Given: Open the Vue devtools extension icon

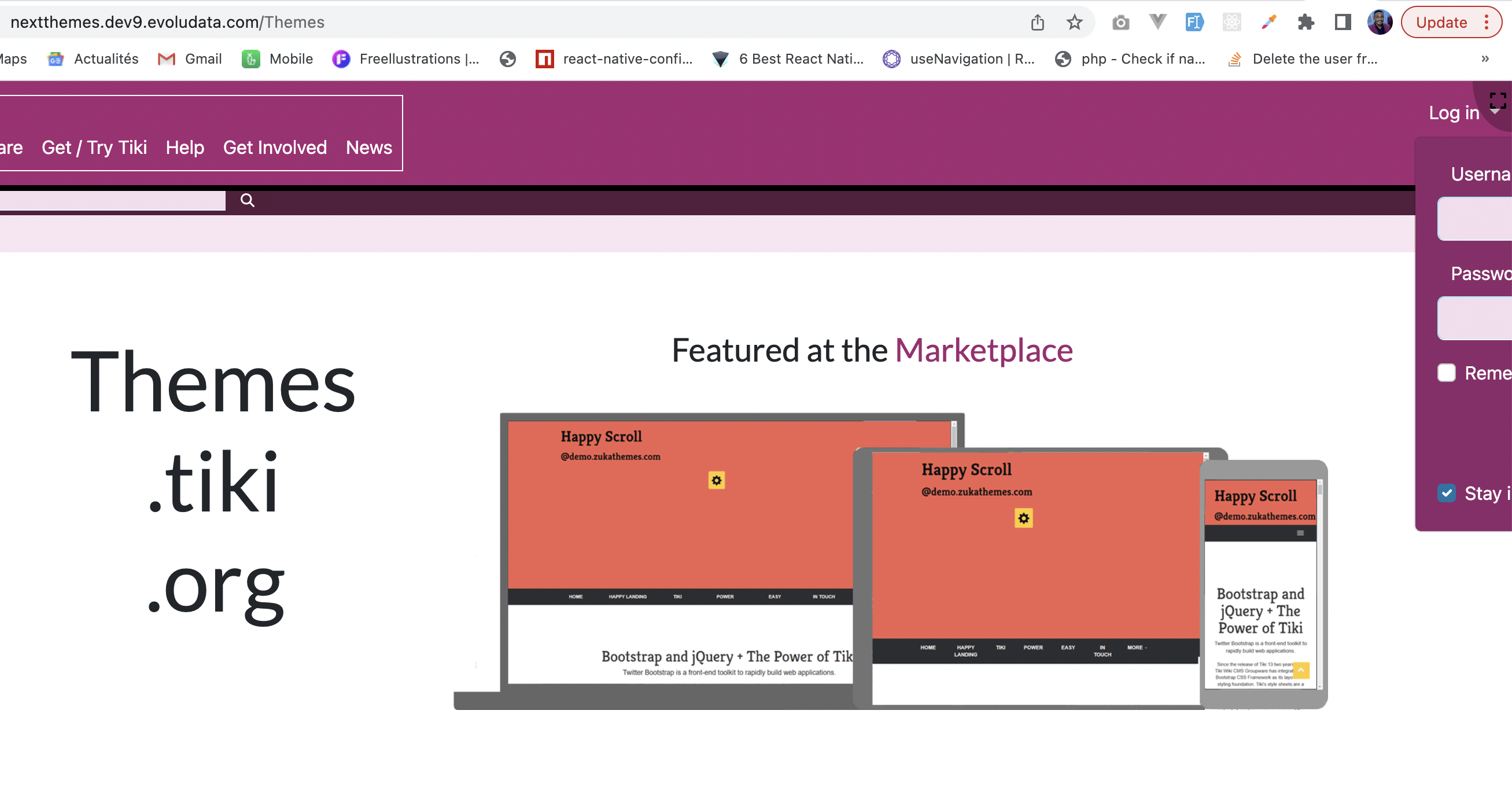Looking at the screenshot, I should tap(1157, 23).
